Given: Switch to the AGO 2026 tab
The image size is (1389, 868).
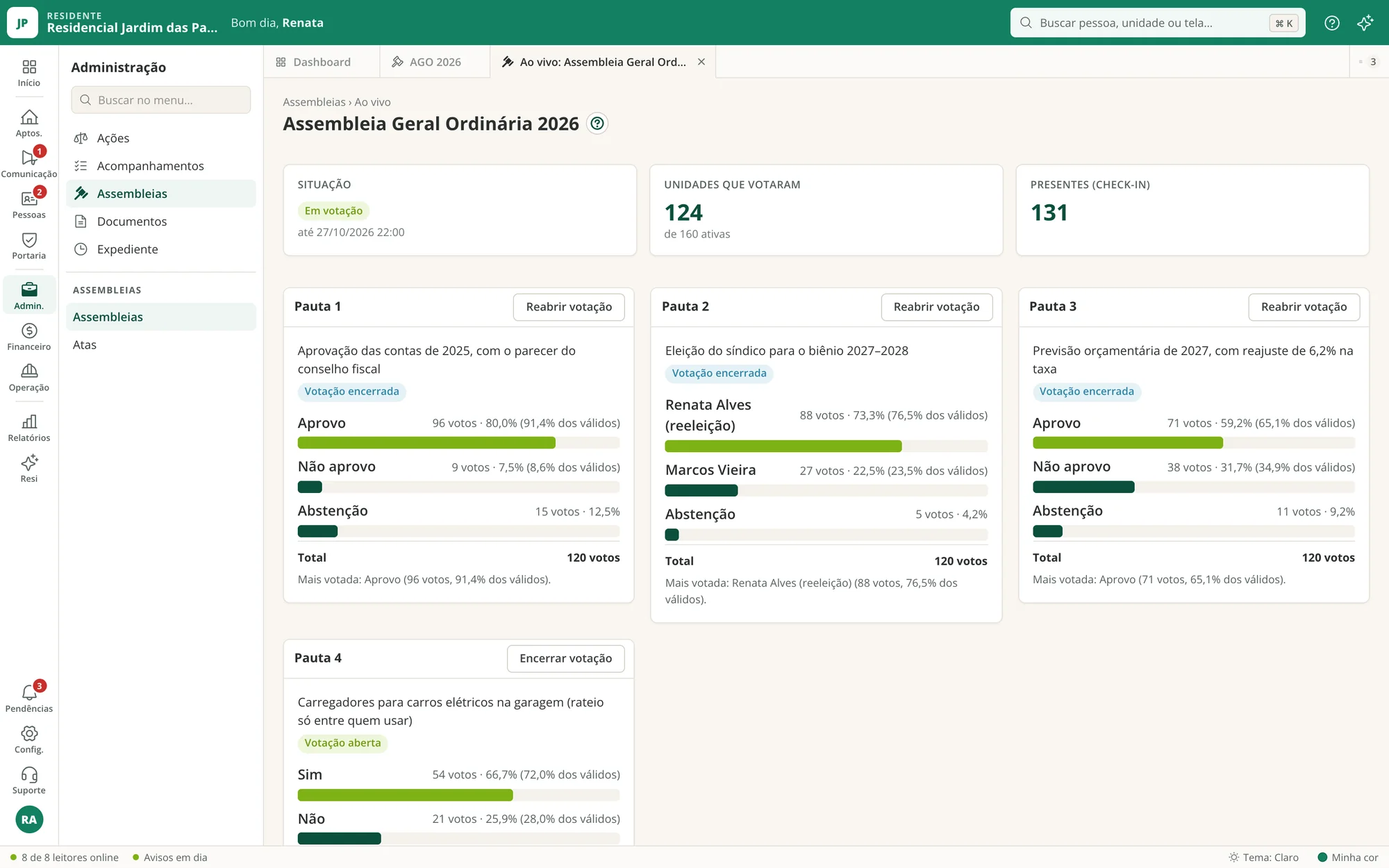Looking at the screenshot, I should [426, 62].
